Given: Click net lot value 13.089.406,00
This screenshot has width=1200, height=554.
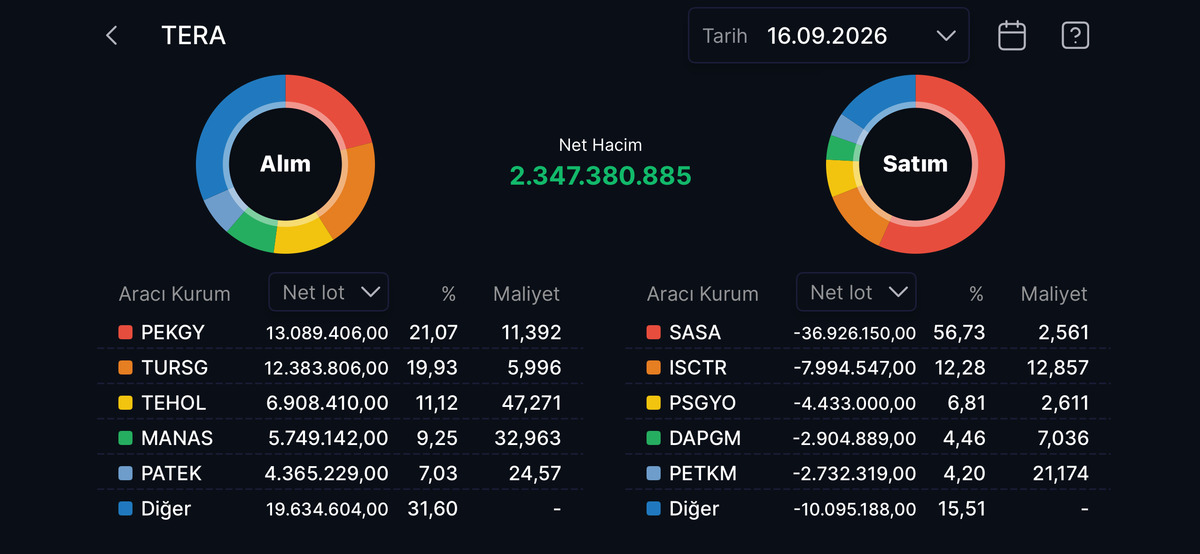Looking at the screenshot, I should [x=327, y=332].
